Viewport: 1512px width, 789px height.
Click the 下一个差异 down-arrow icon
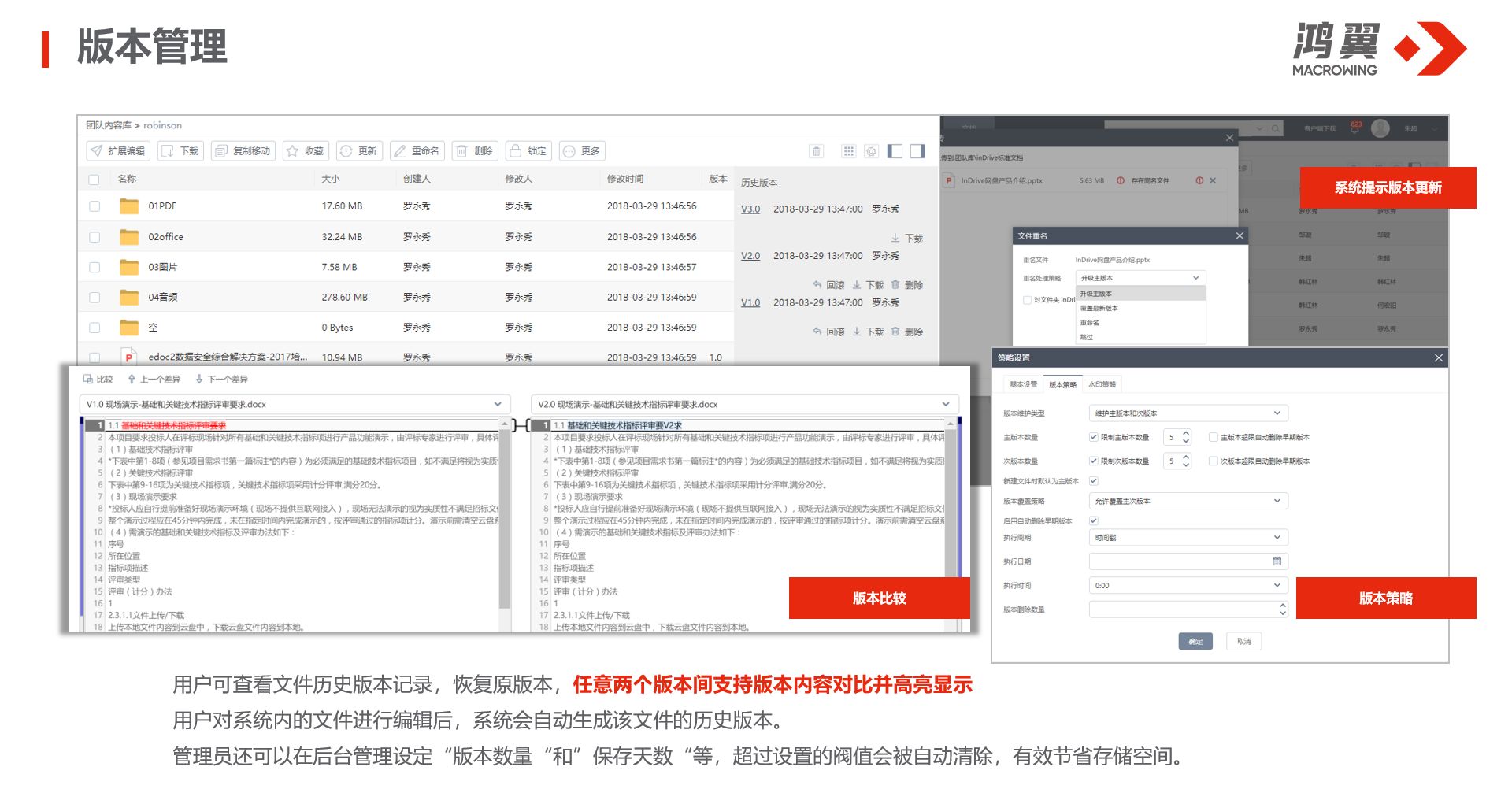click(199, 380)
